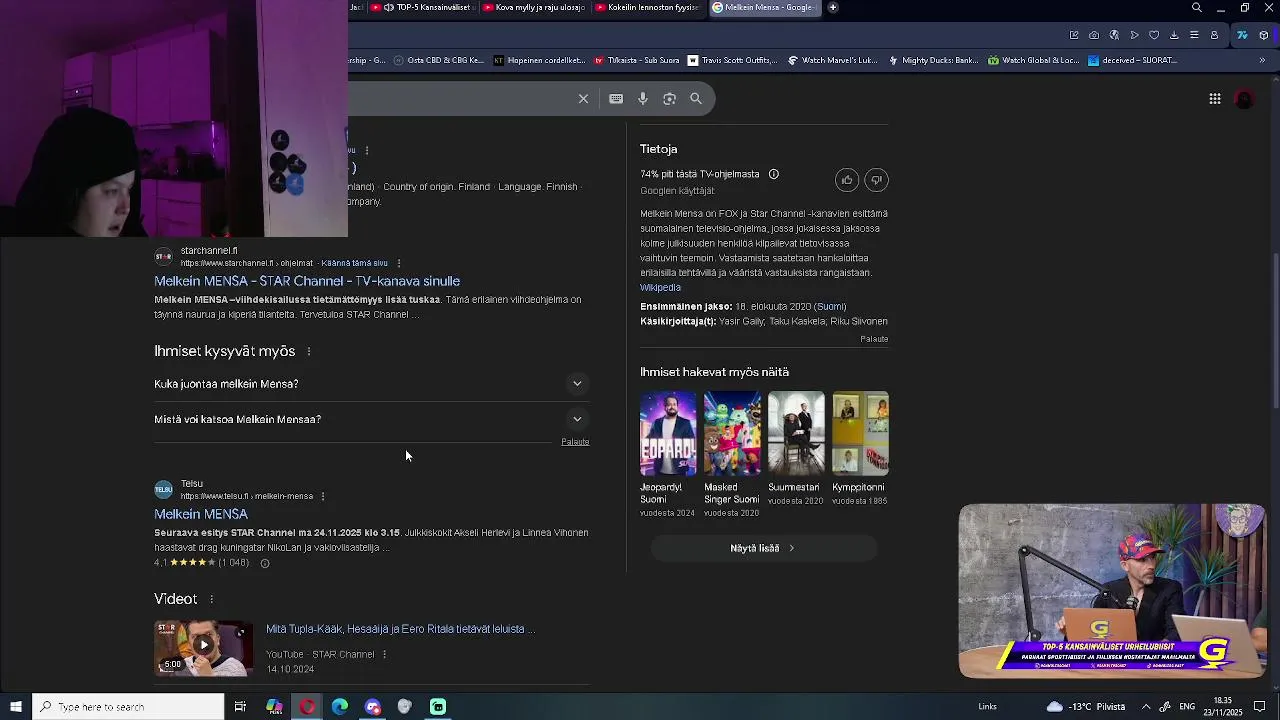The height and width of the screenshot is (720, 1280).
Task: Open browser edit page pencil icon
Action: click(1074, 35)
